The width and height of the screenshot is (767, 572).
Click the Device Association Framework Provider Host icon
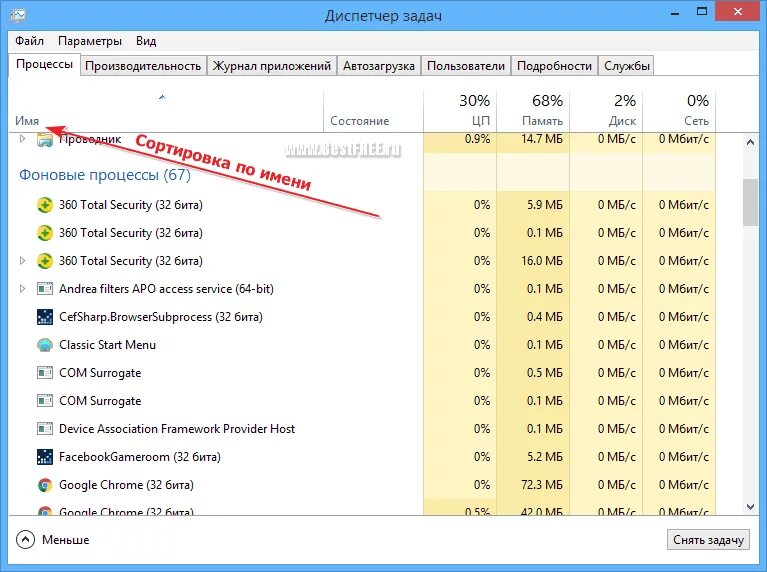click(45, 429)
